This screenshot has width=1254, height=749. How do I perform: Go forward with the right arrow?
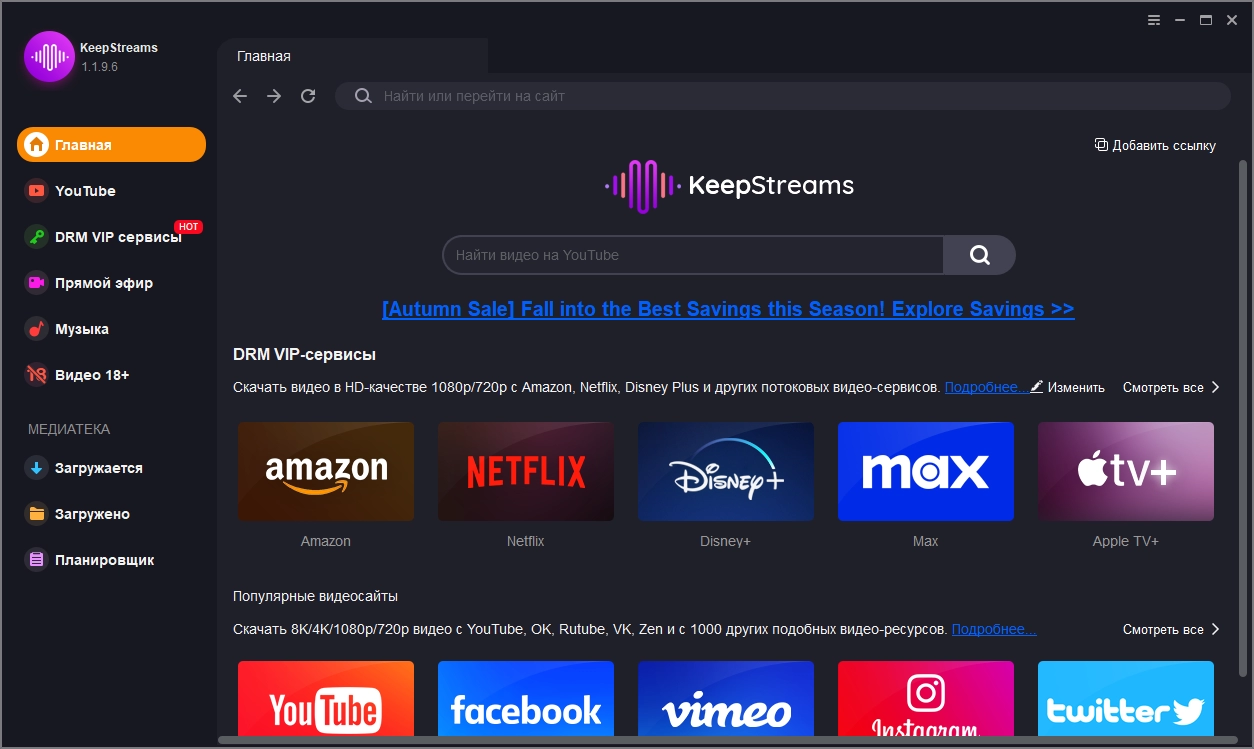tap(274, 96)
